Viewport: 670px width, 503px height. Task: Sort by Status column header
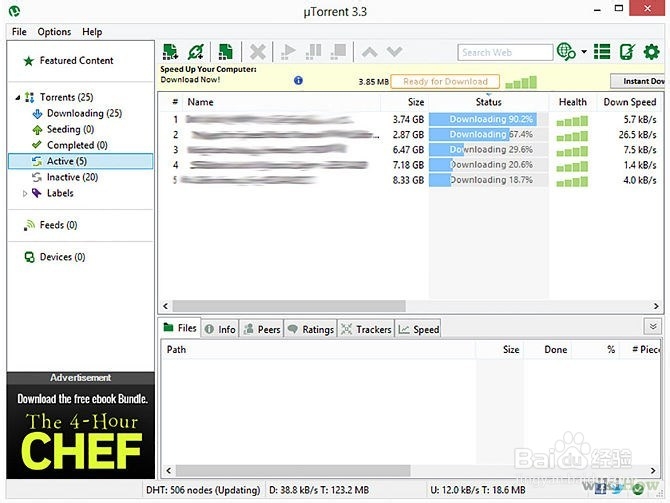click(488, 102)
